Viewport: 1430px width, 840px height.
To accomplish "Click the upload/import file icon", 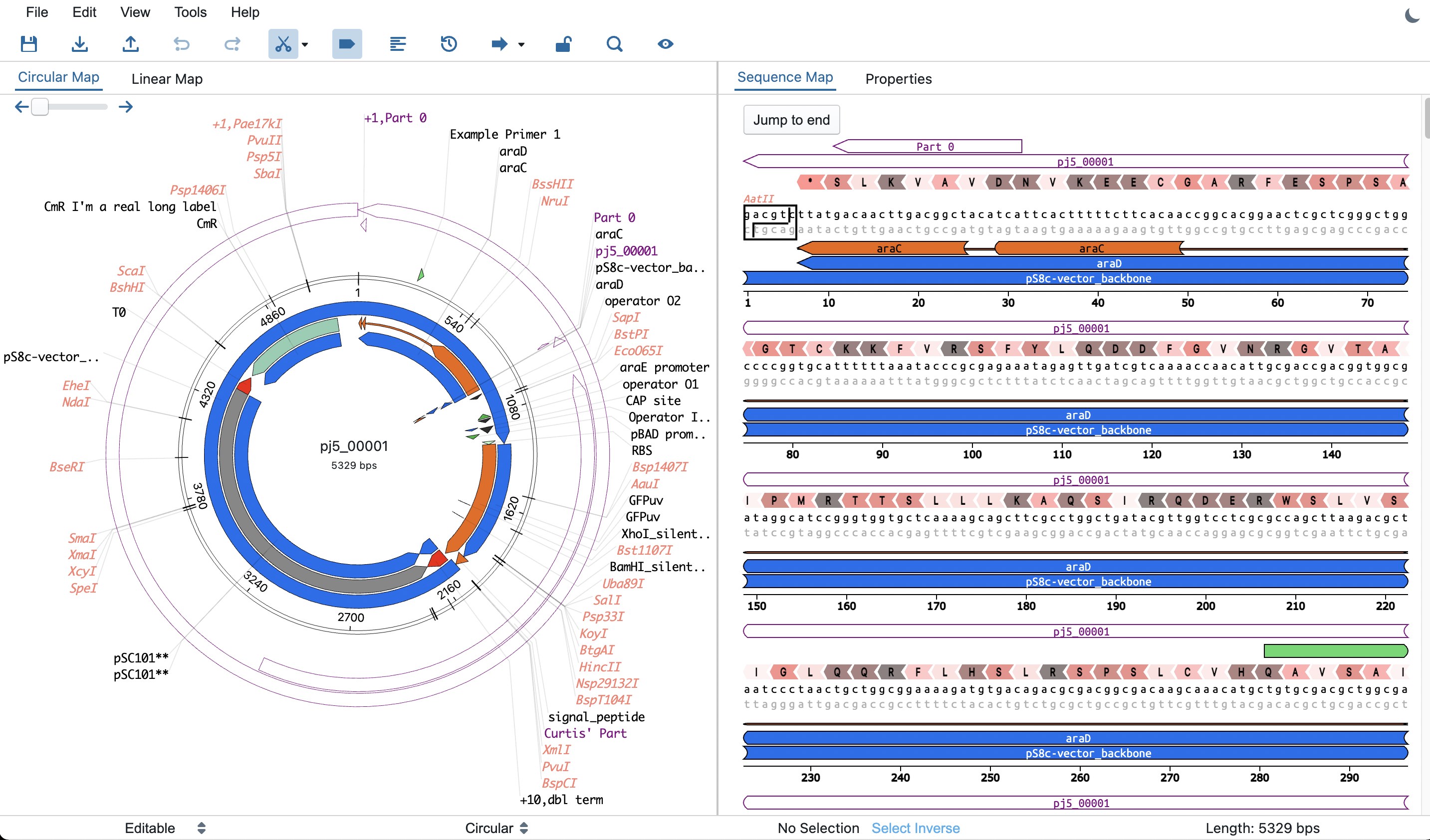I will point(131,44).
